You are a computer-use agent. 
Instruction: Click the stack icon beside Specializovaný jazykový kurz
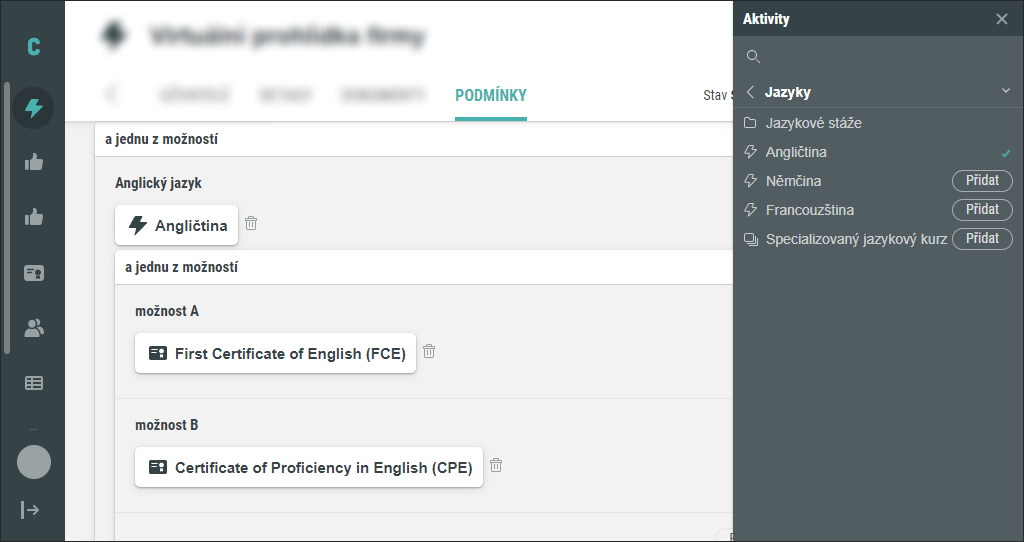pos(750,239)
